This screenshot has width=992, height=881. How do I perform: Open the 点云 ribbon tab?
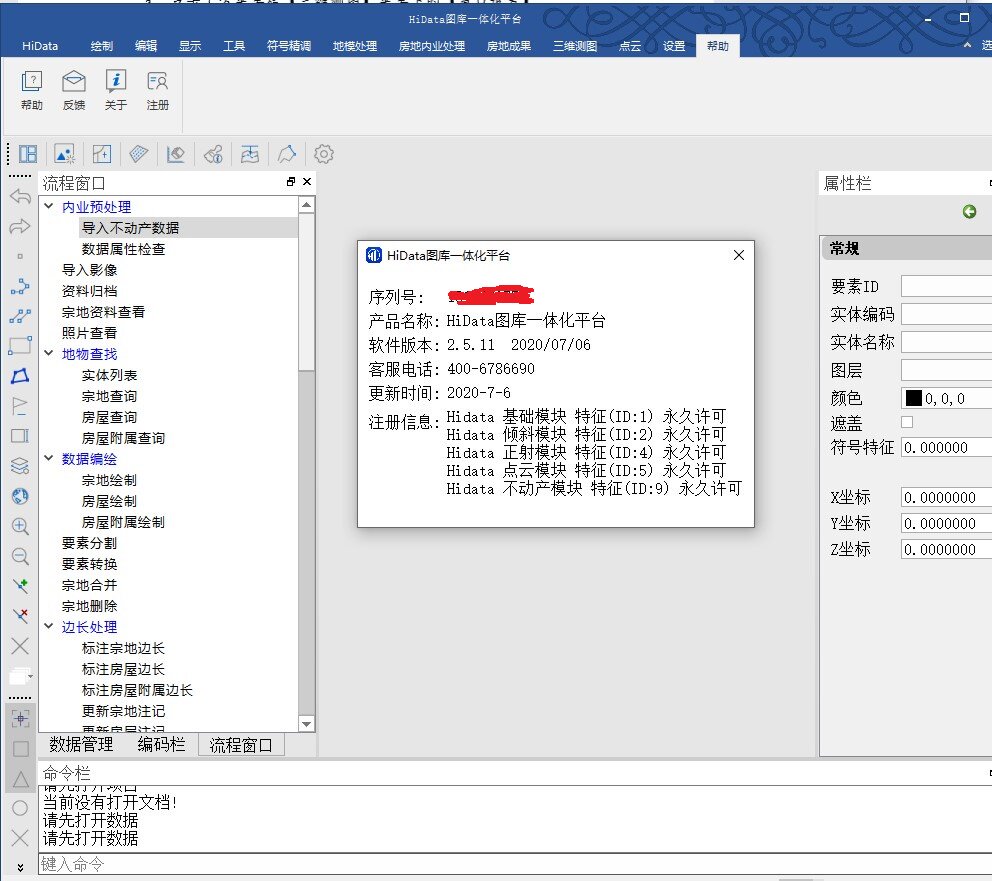click(x=629, y=46)
